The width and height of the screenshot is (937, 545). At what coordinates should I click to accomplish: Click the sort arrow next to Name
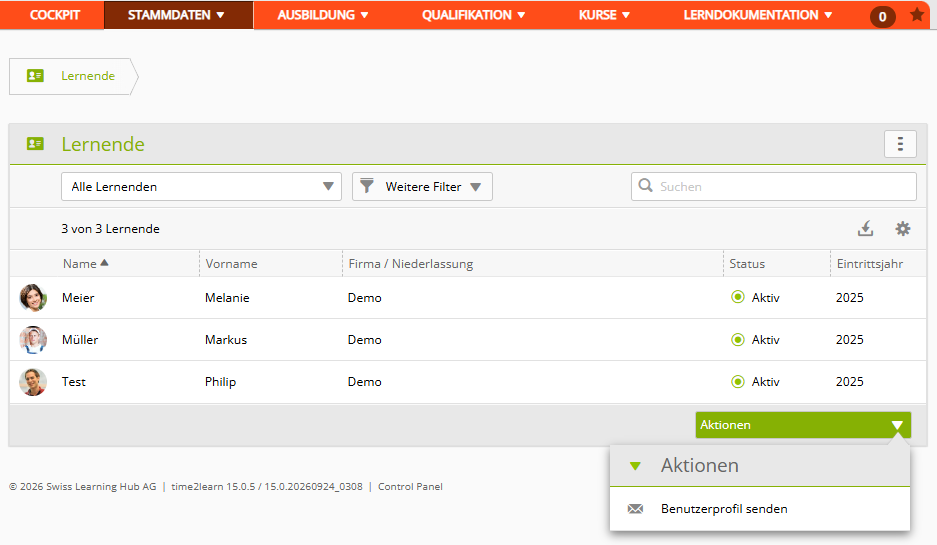coord(105,263)
